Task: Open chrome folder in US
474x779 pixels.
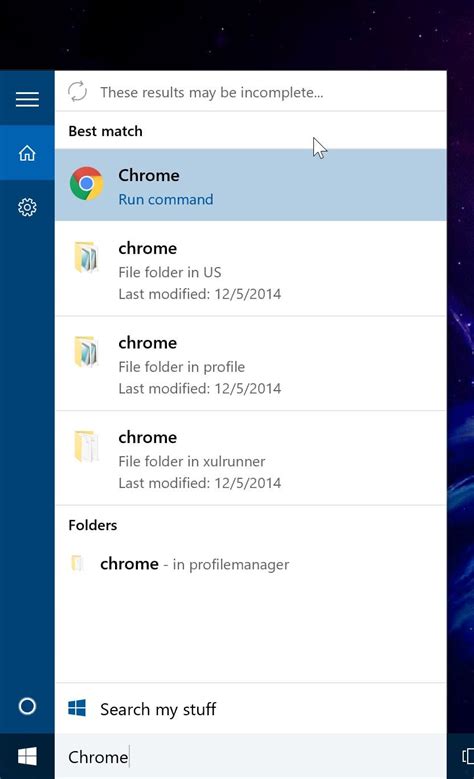Action: tap(250, 269)
